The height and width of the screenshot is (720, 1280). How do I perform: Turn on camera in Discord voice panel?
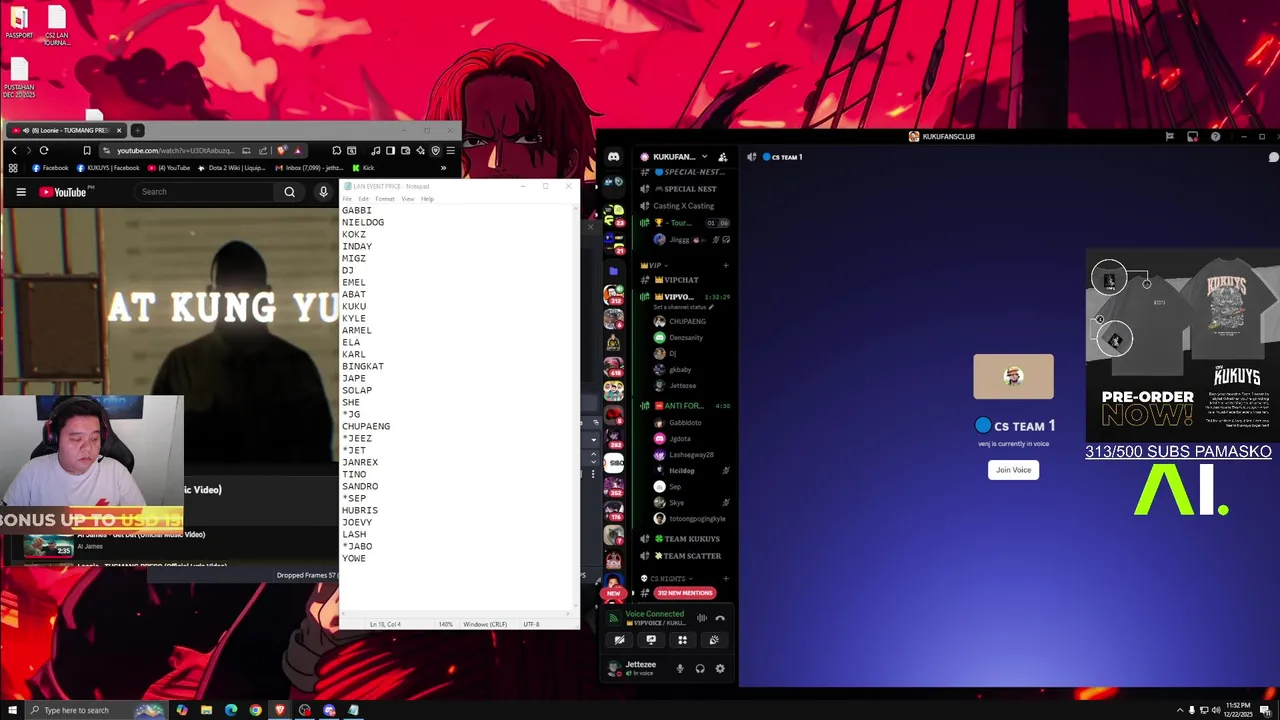pyautogui.click(x=620, y=640)
